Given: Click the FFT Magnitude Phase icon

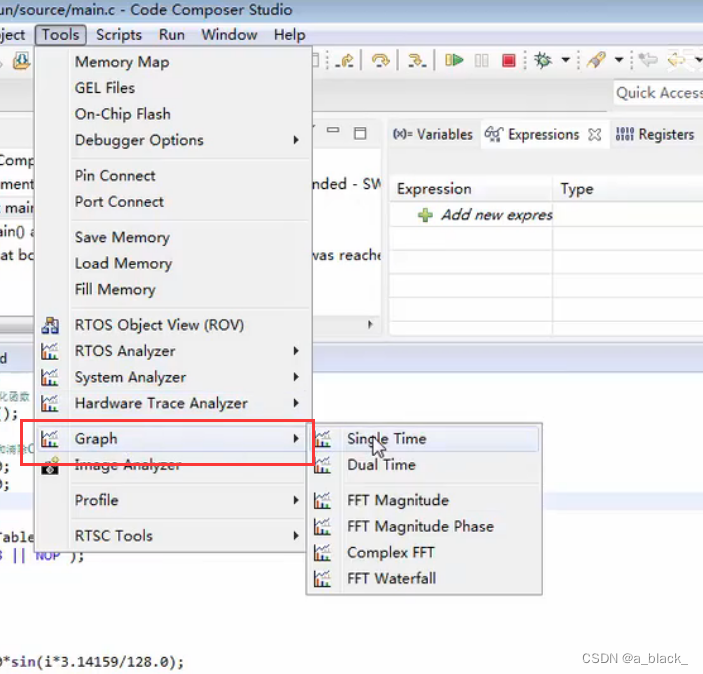Looking at the screenshot, I should point(322,526).
